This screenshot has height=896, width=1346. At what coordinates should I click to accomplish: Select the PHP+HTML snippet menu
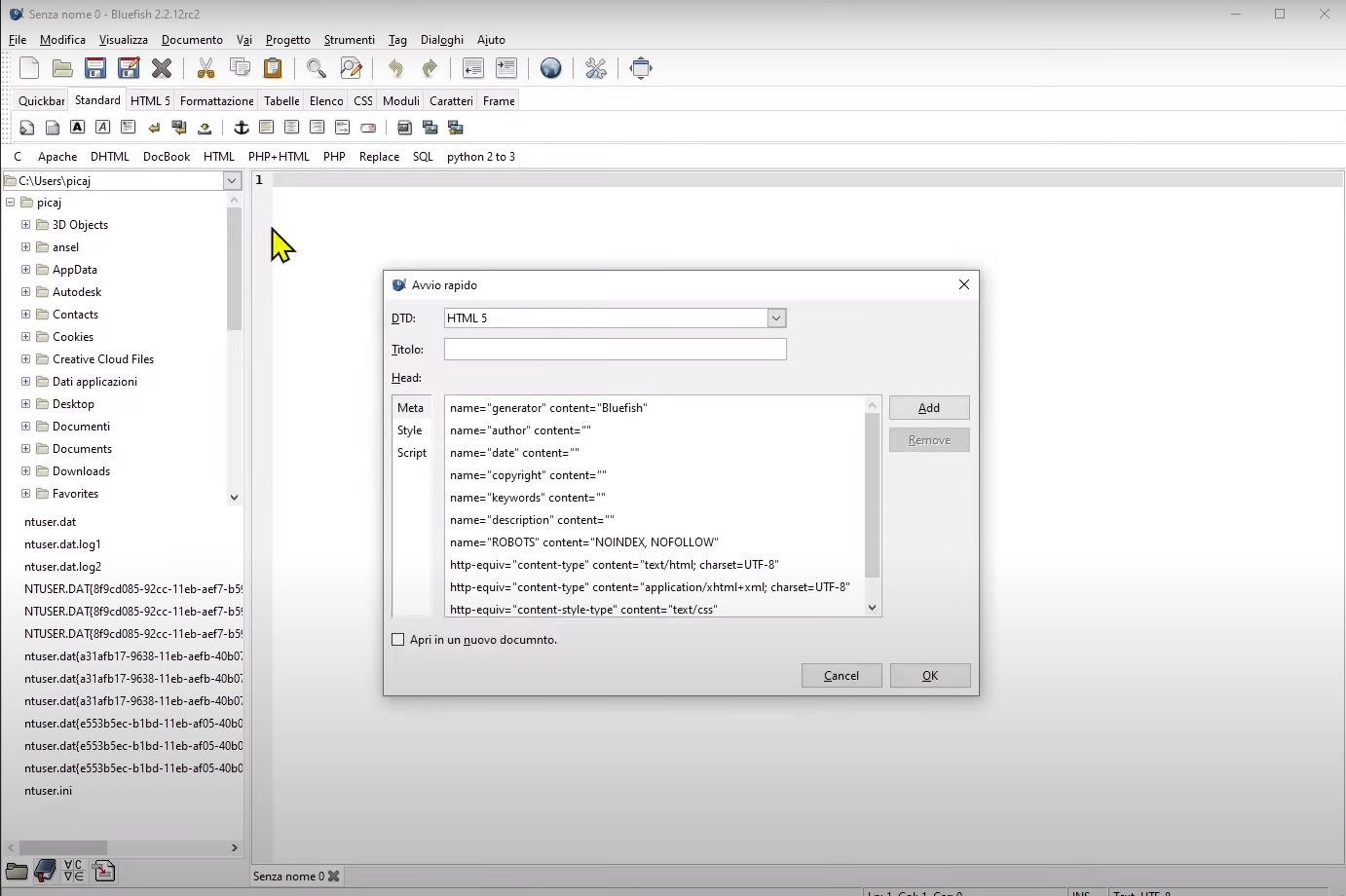279,157
